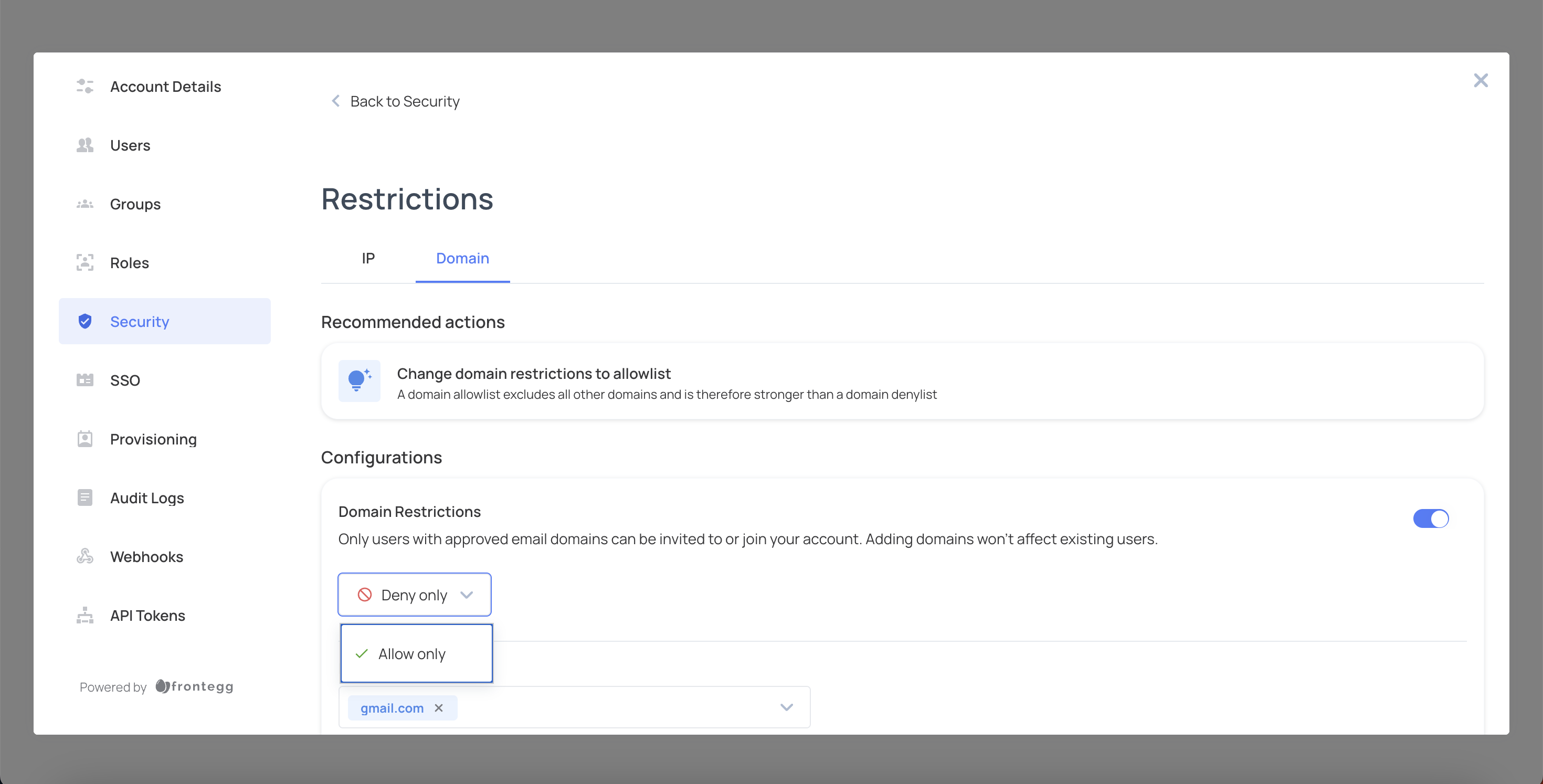Click the Roles icon in sidebar
The height and width of the screenshot is (784, 1543).
85,262
